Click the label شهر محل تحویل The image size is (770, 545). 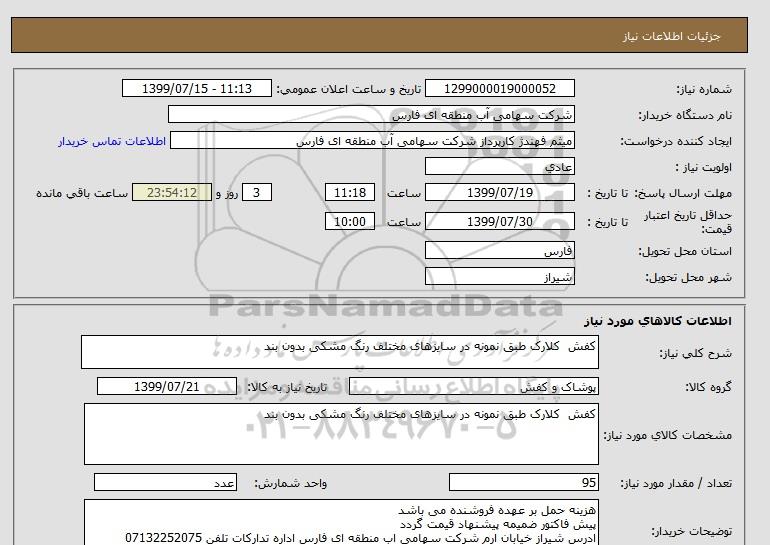click(x=688, y=277)
